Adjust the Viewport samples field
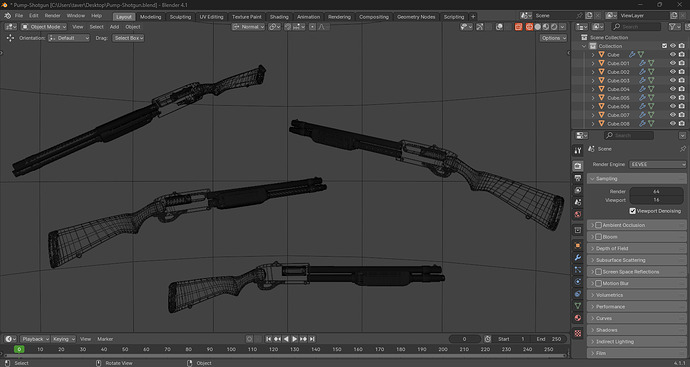Image resolution: width=690 pixels, height=367 pixels. [x=656, y=200]
